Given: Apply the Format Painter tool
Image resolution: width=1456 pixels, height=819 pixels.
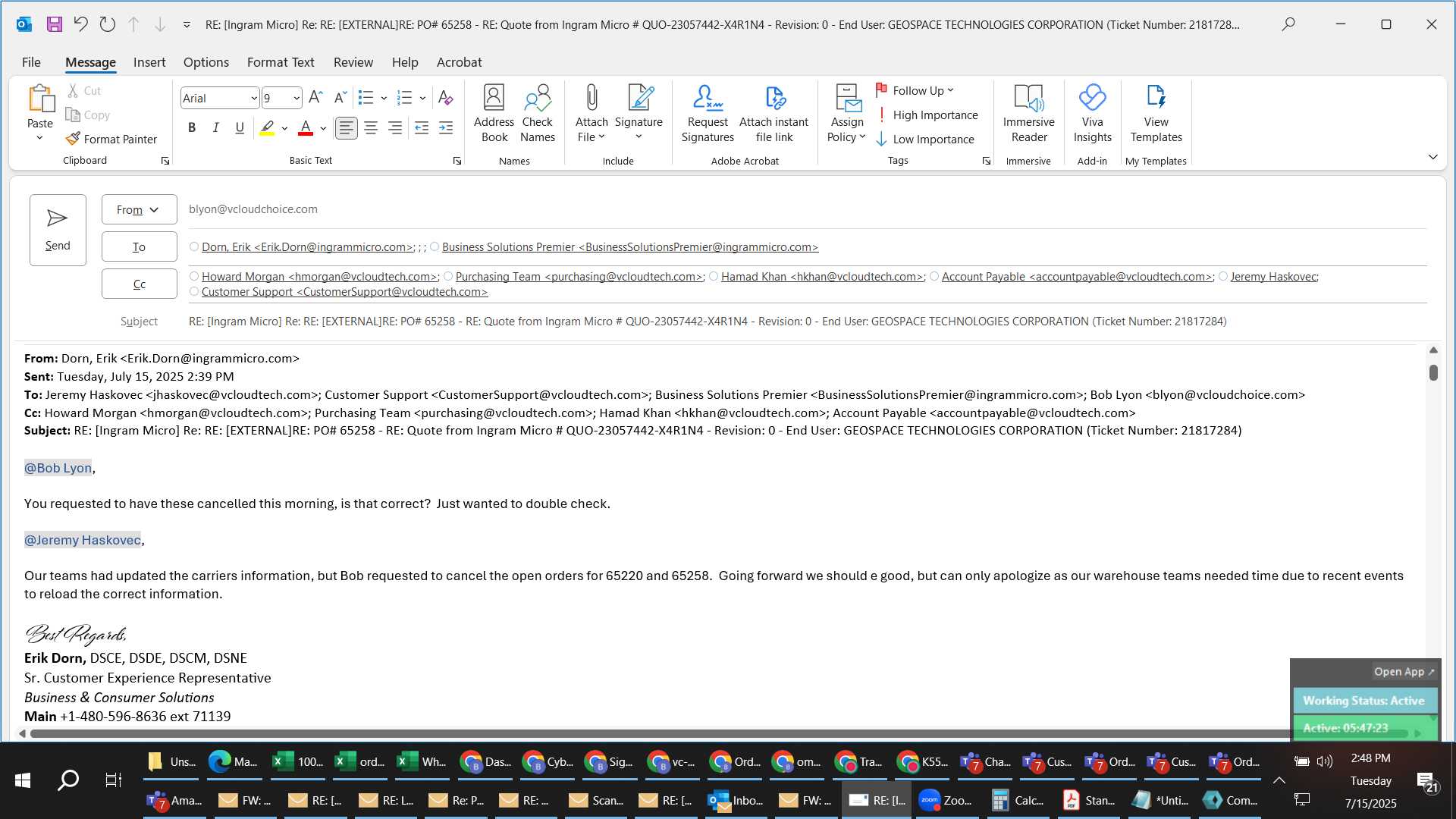Looking at the screenshot, I should pos(111,139).
